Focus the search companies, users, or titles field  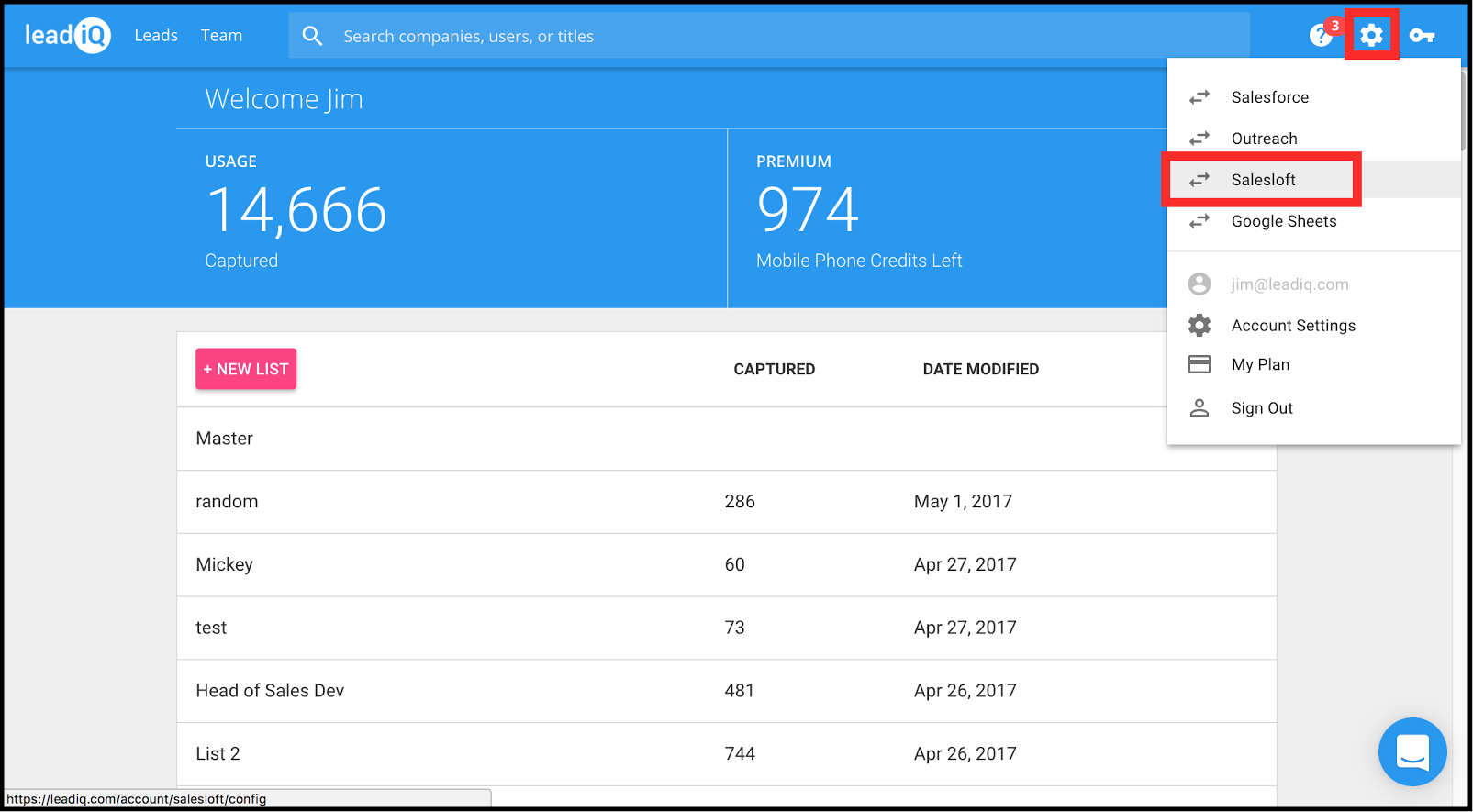tap(769, 36)
